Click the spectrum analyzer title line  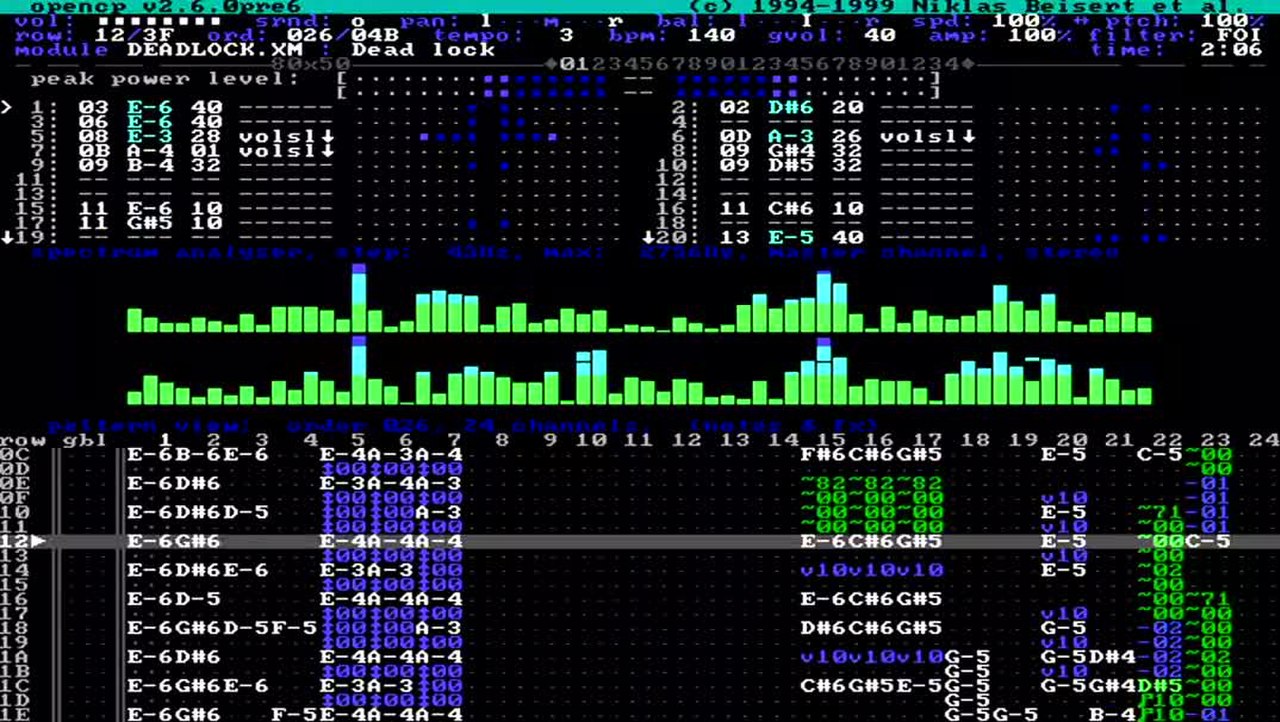(x=575, y=252)
